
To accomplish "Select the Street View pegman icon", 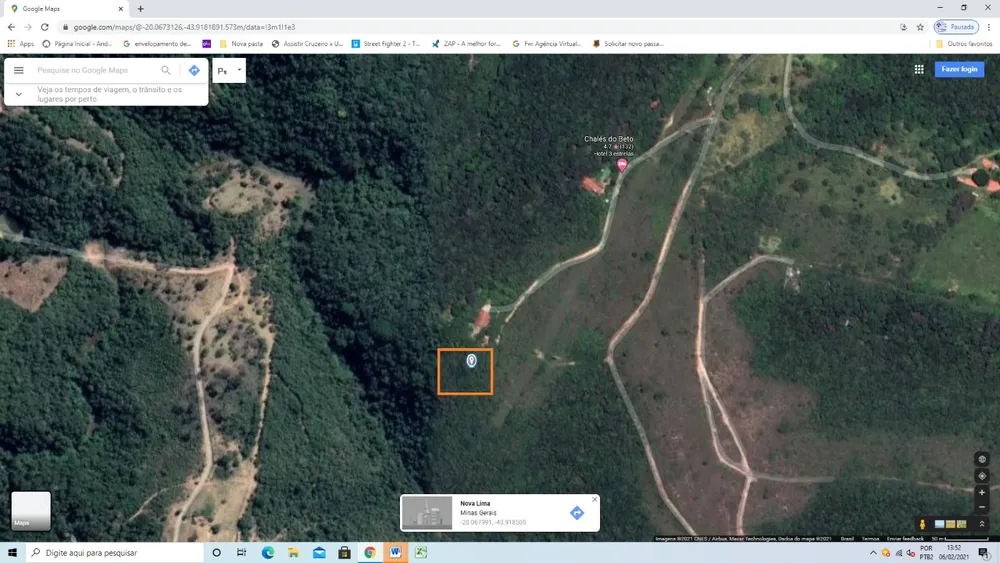I will tap(922, 524).
